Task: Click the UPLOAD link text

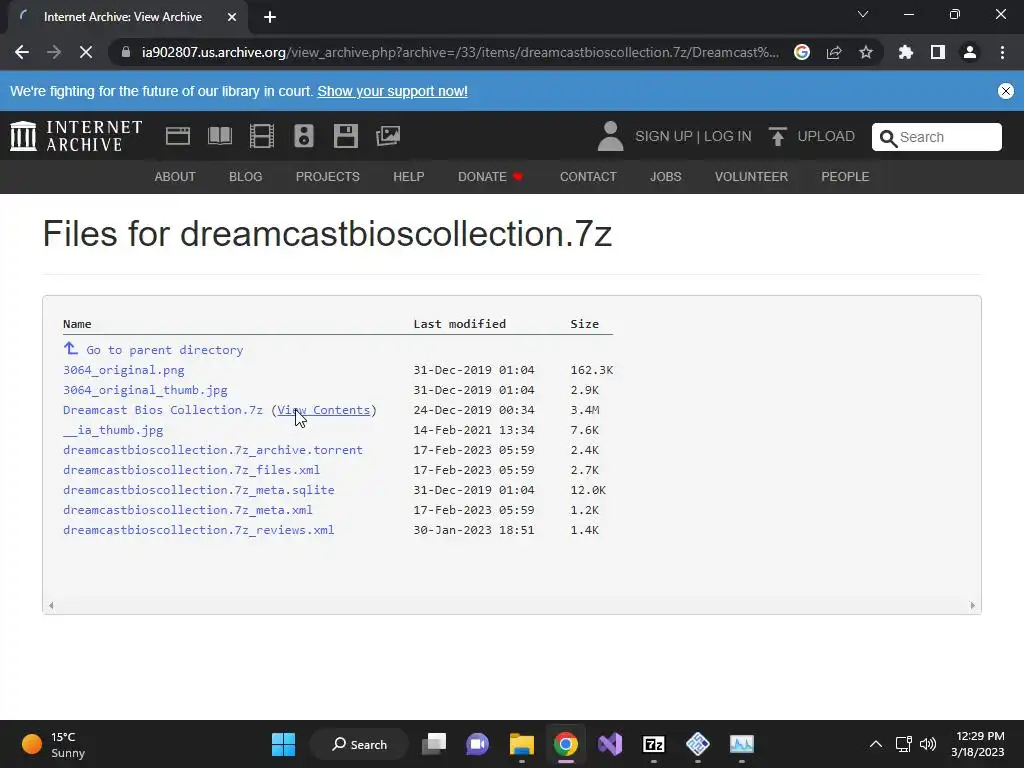Action: click(x=826, y=136)
